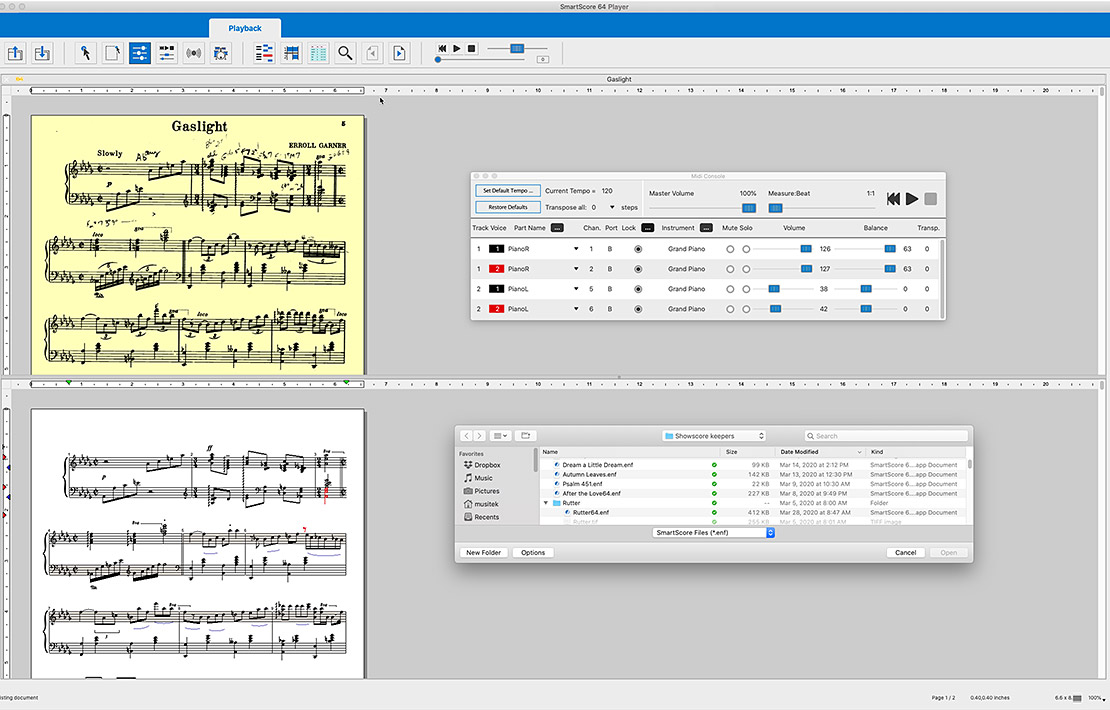The height and width of the screenshot is (710, 1110).
Task: Play the score from the Midi Console
Action: click(912, 199)
